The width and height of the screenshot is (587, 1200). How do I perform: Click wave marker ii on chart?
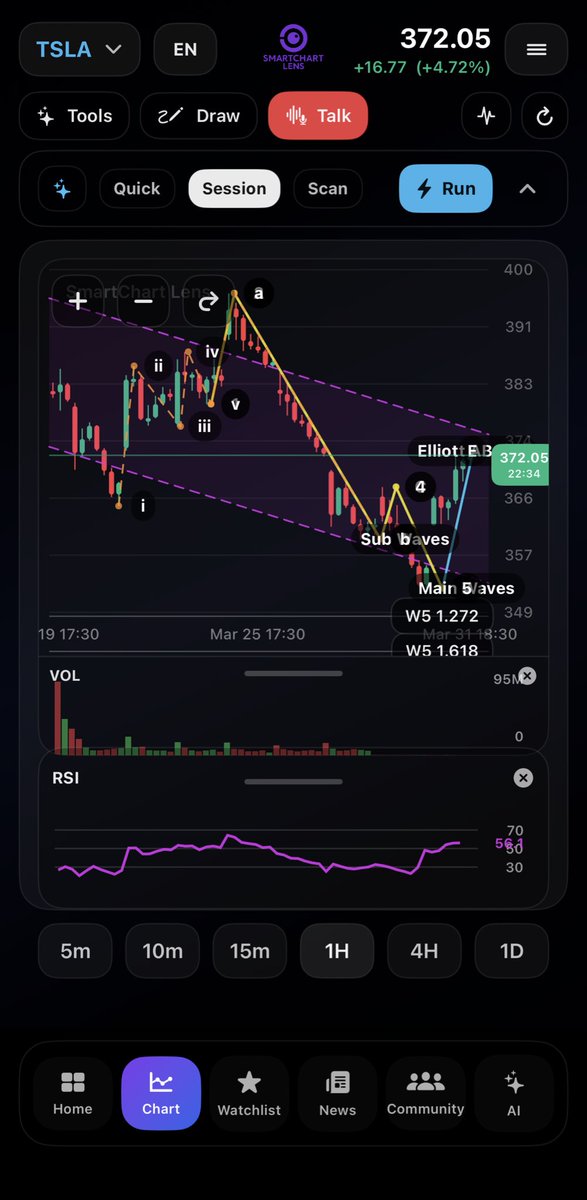click(158, 365)
